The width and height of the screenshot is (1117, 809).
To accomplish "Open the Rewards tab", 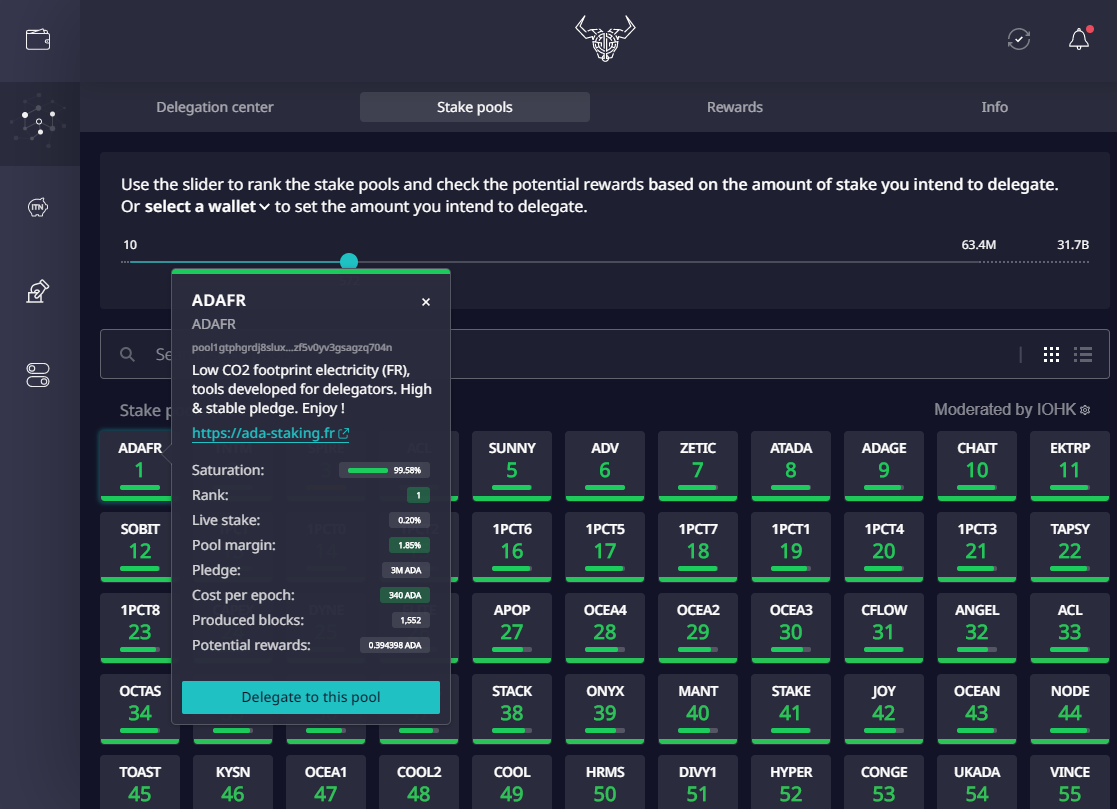I will pyautogui.click(x=734, y=107).
